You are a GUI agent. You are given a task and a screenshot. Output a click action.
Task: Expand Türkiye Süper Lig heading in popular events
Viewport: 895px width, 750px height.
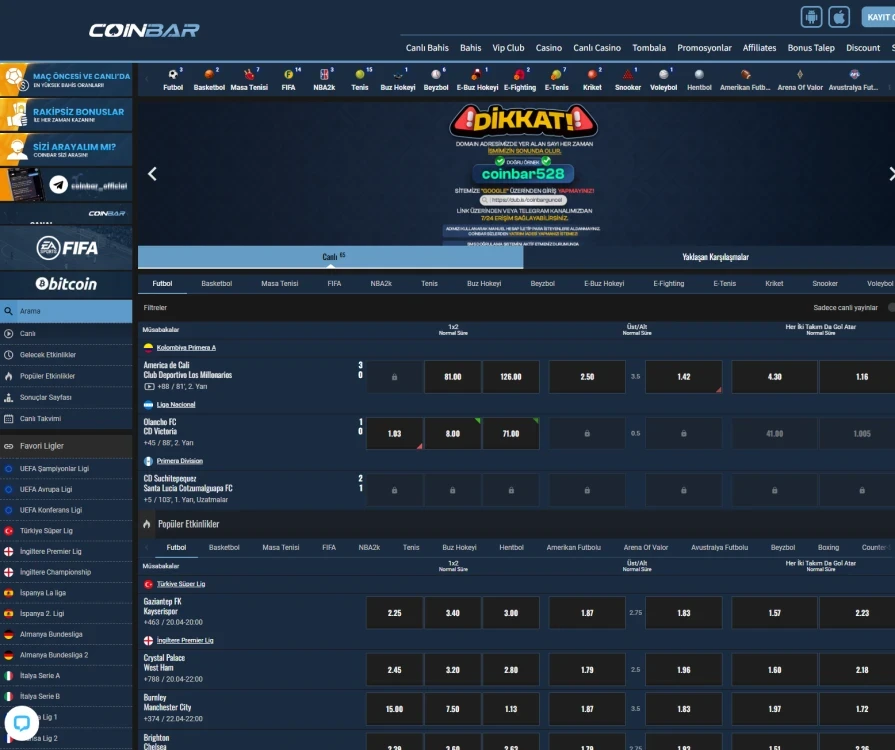click(x=181, y=584)
